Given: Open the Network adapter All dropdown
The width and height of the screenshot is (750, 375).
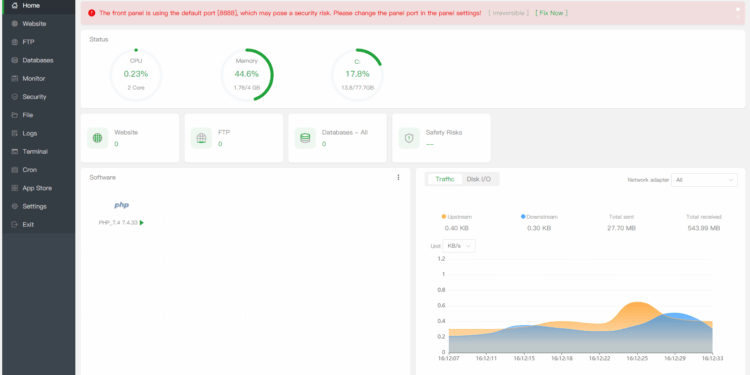Looking at the screenshot, I should tap(705, 180).
